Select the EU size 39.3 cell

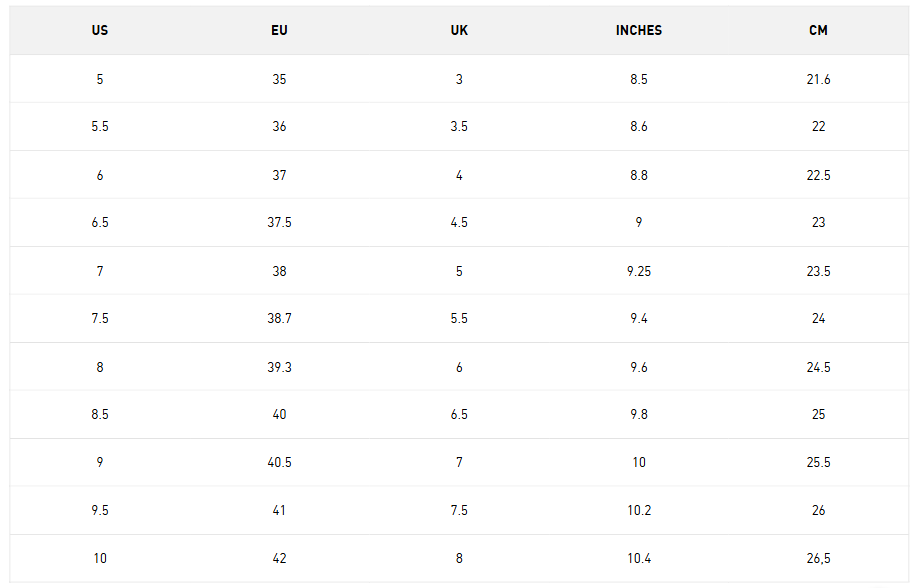[x=279, y=367]
